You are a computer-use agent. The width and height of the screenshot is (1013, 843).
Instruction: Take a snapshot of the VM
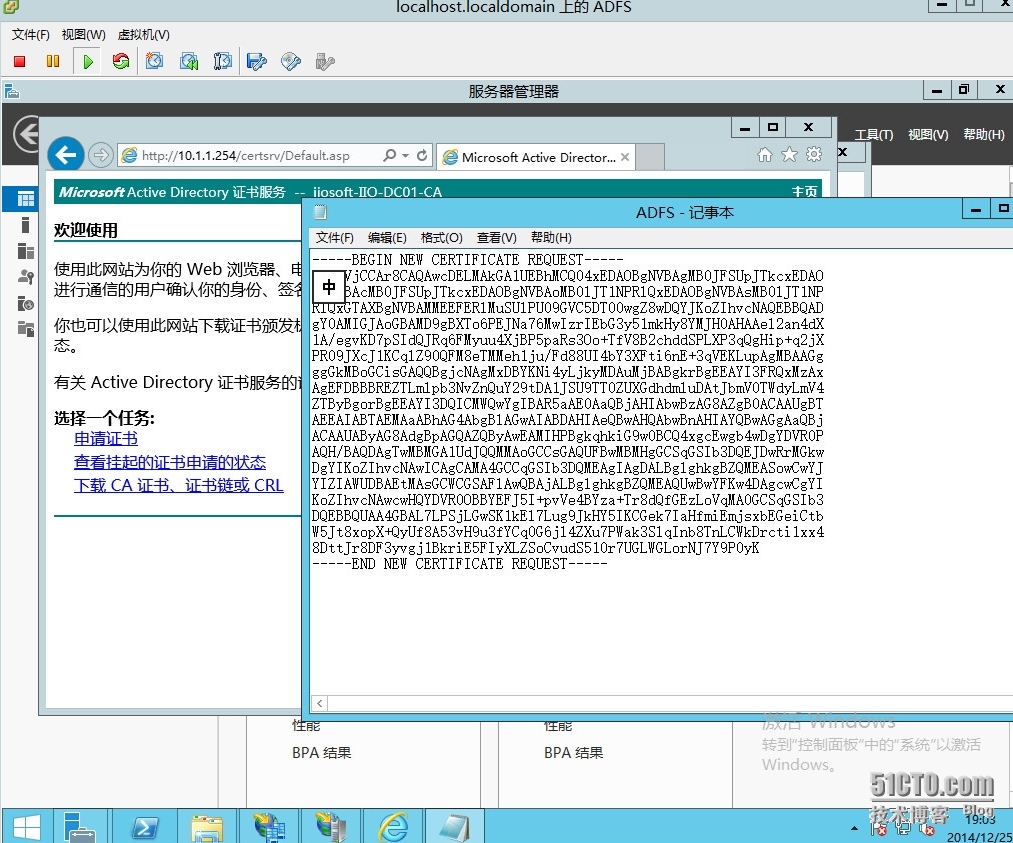click(x=154, y=61)
